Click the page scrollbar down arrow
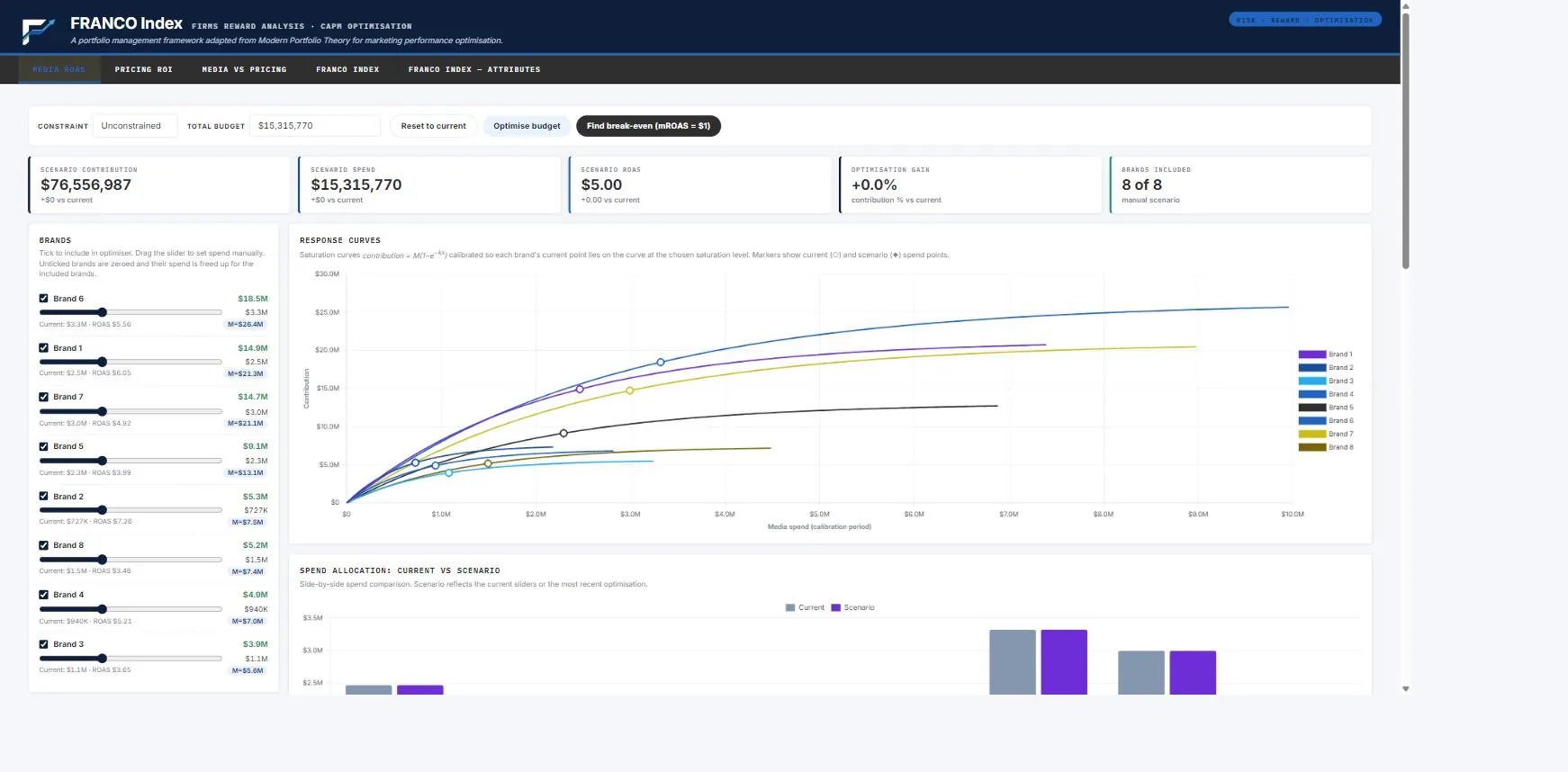The image size is (1568, 772). point(1406,688)
